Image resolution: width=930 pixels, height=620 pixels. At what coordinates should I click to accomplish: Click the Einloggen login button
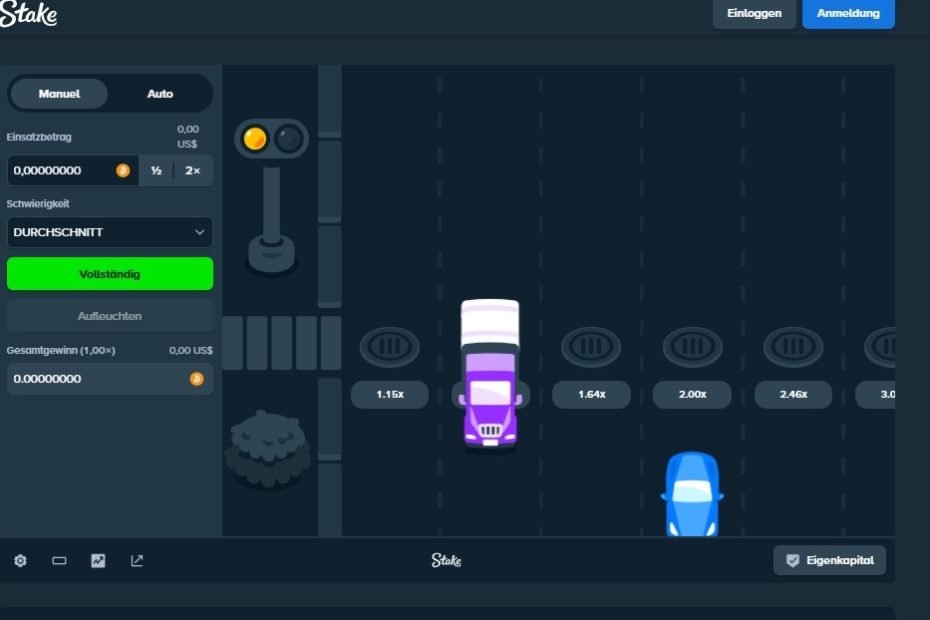pos(754,14)
